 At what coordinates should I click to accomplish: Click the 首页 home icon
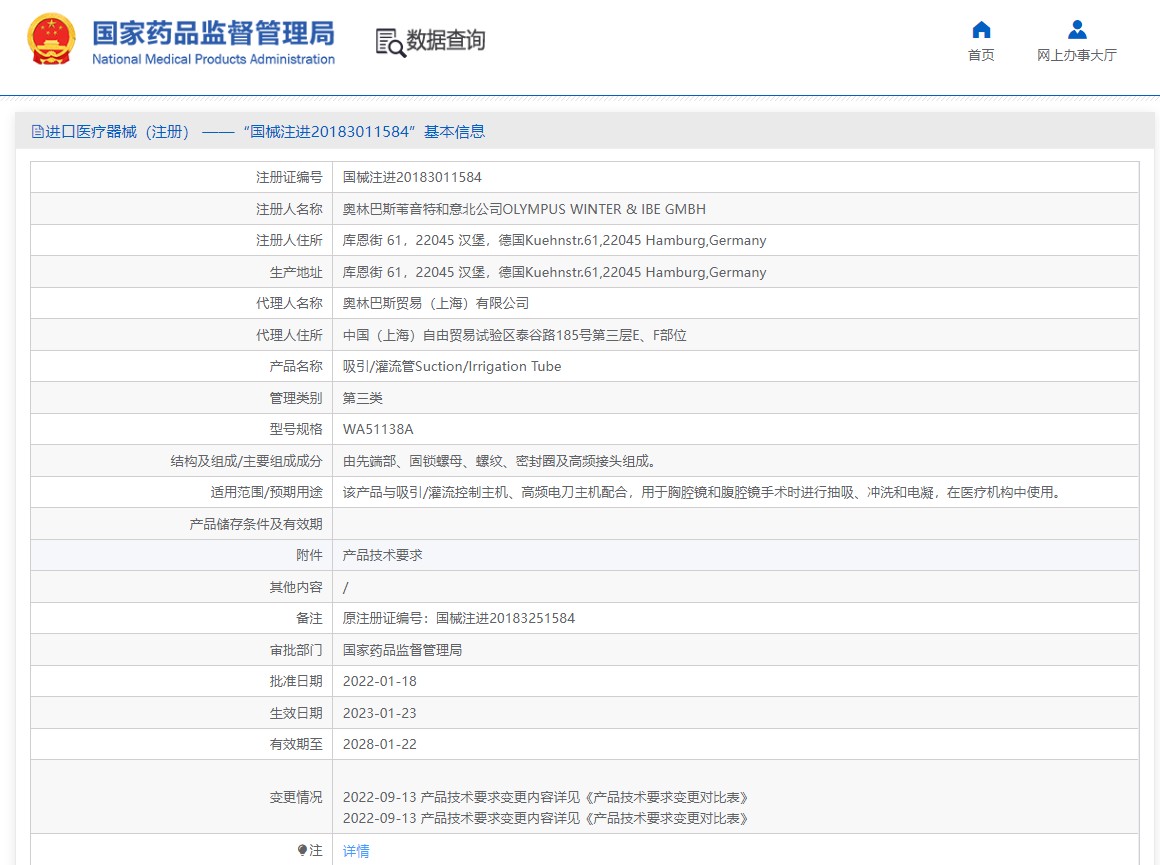981,30
